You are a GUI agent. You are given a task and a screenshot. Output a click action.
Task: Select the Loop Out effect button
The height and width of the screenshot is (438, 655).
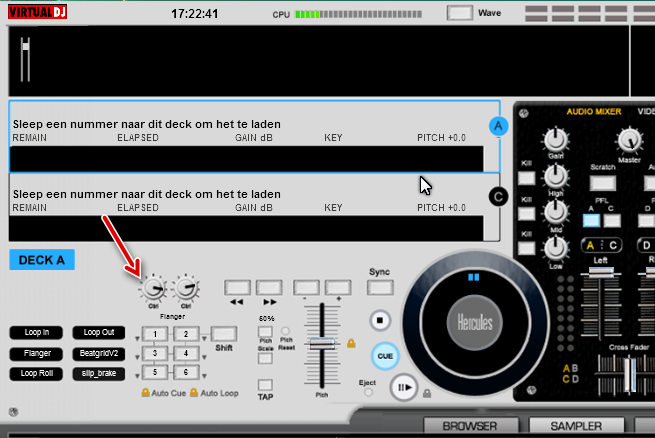point(99,332)
